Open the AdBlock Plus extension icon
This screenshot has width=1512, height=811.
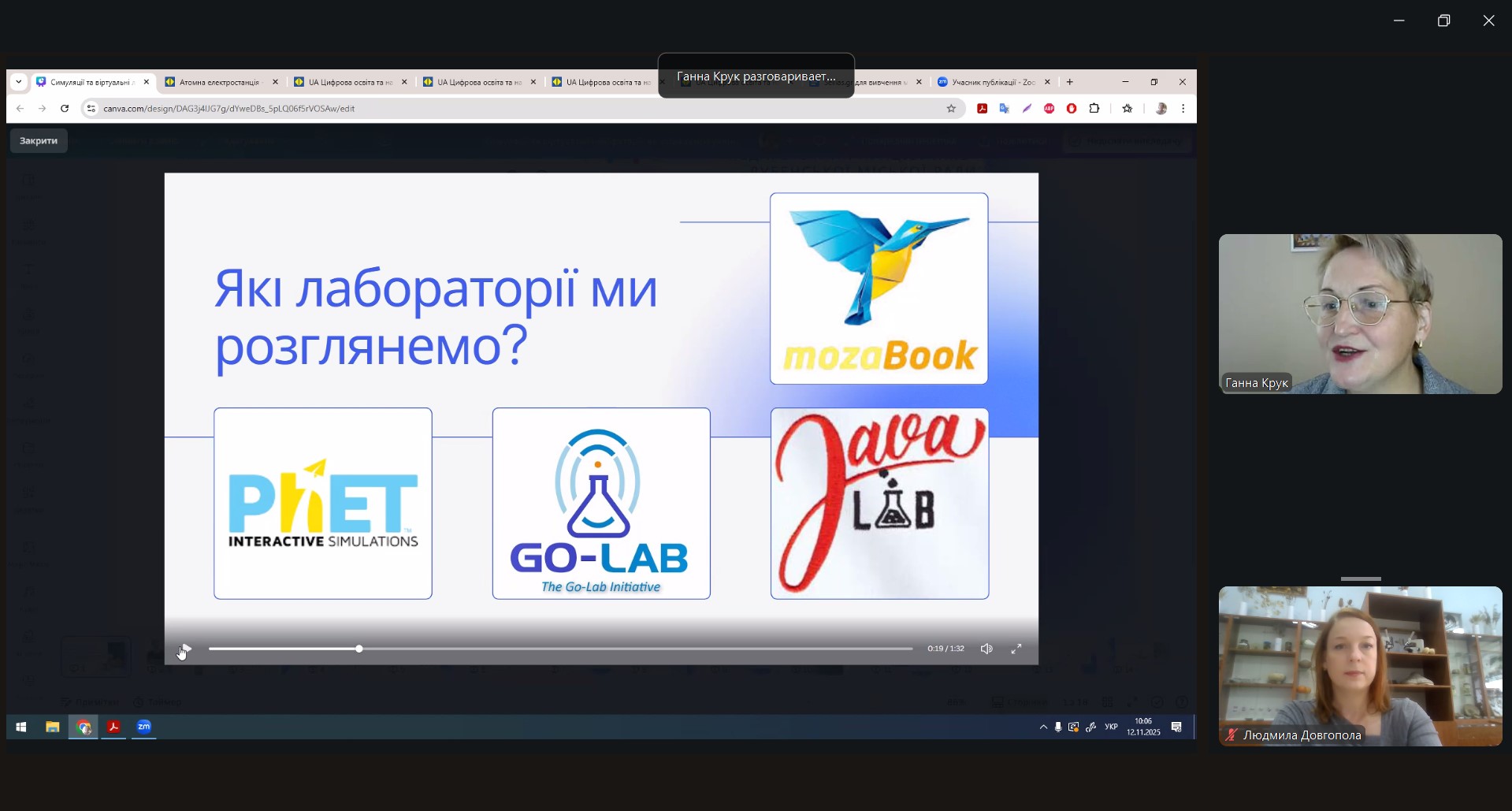[x=1049, y=109]
